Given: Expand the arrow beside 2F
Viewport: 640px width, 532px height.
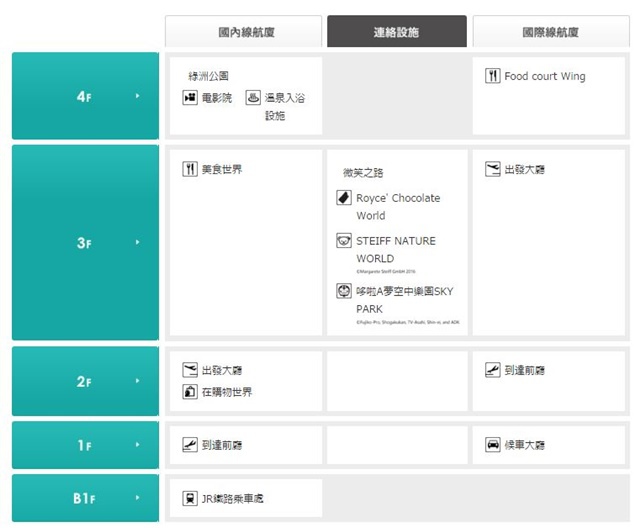Looking at the screenshot, I should click(138, 381).
